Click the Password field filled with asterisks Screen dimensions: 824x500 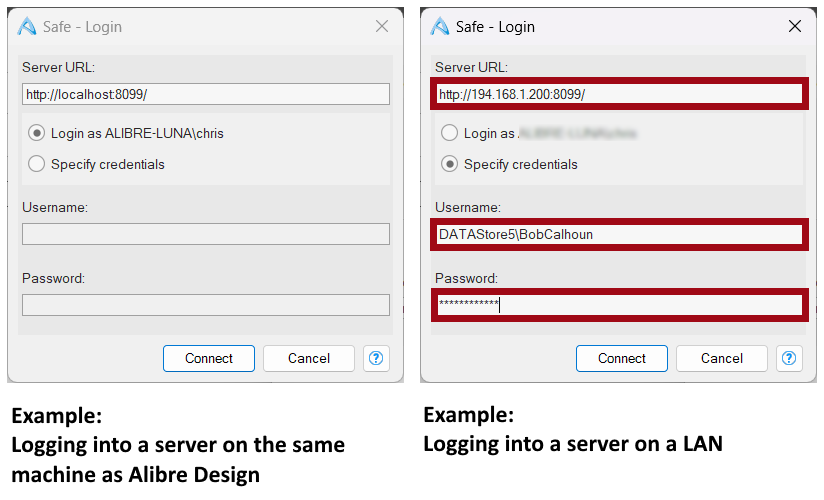(x=619, y=305)
